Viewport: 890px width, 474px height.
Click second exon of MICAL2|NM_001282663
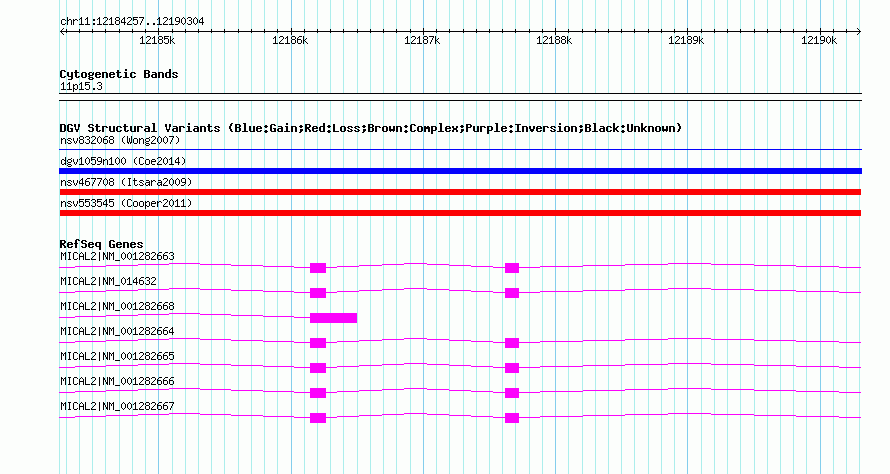(512, 268)
